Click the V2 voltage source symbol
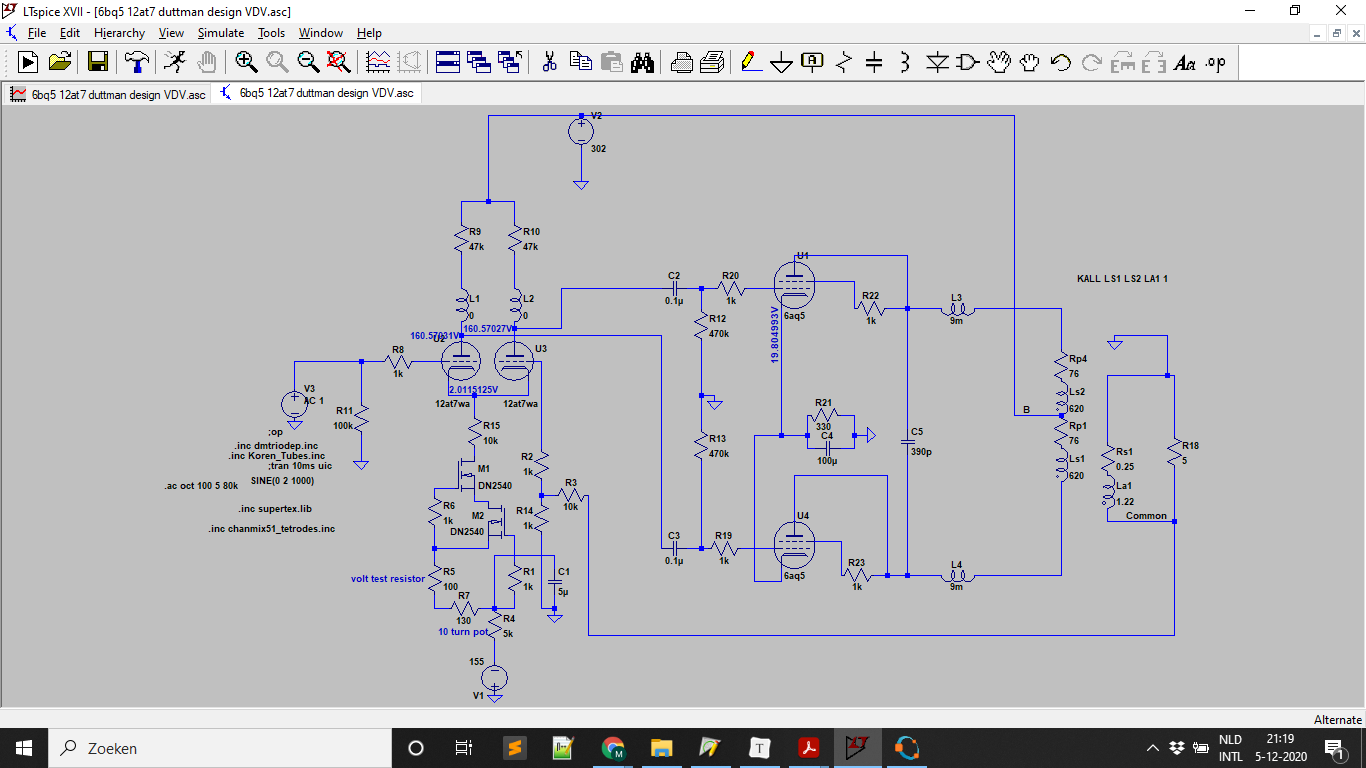 coord(580,131)
